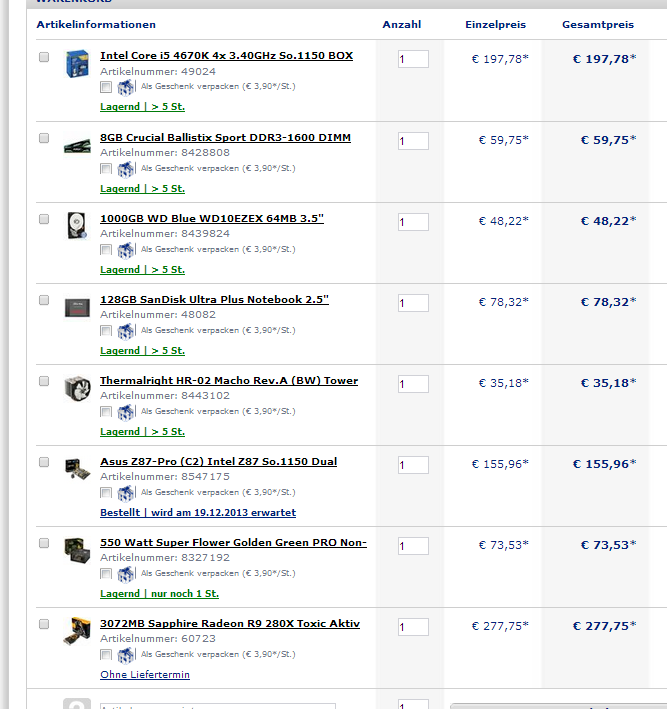This screenshot has height=709, width=667.
Task: Enable gift wrapping for Sapphire Radeon R9
Action: (x=106, y=654)
